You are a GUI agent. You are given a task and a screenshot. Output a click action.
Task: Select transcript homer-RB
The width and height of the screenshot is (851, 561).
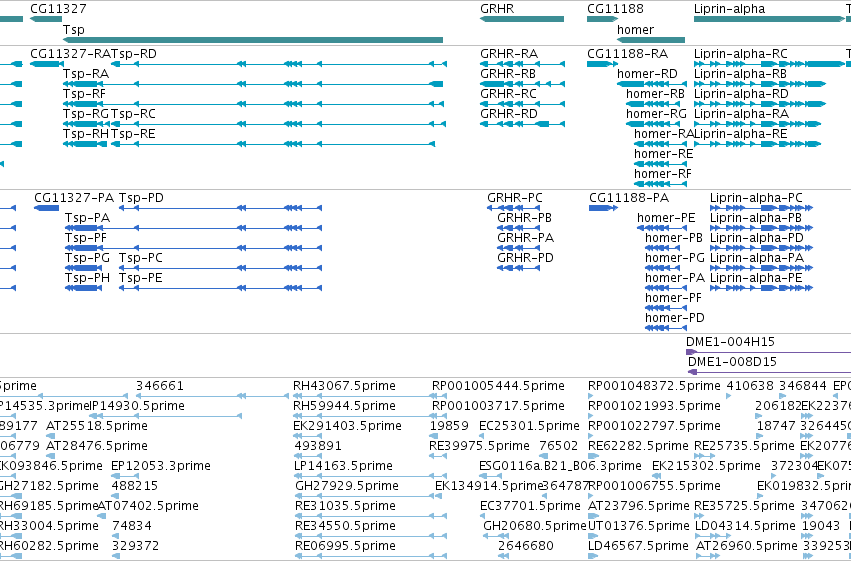(x=655, y=94)
